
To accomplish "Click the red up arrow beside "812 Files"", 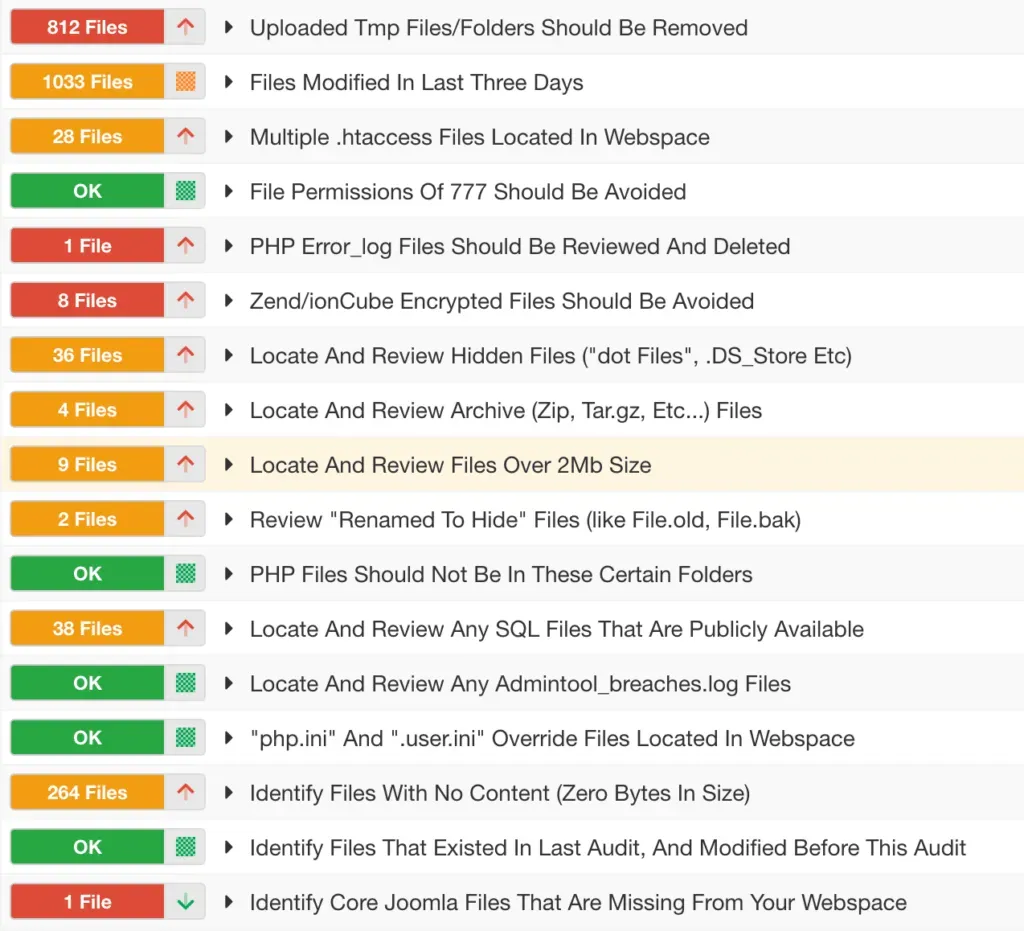I will point(187,27).
